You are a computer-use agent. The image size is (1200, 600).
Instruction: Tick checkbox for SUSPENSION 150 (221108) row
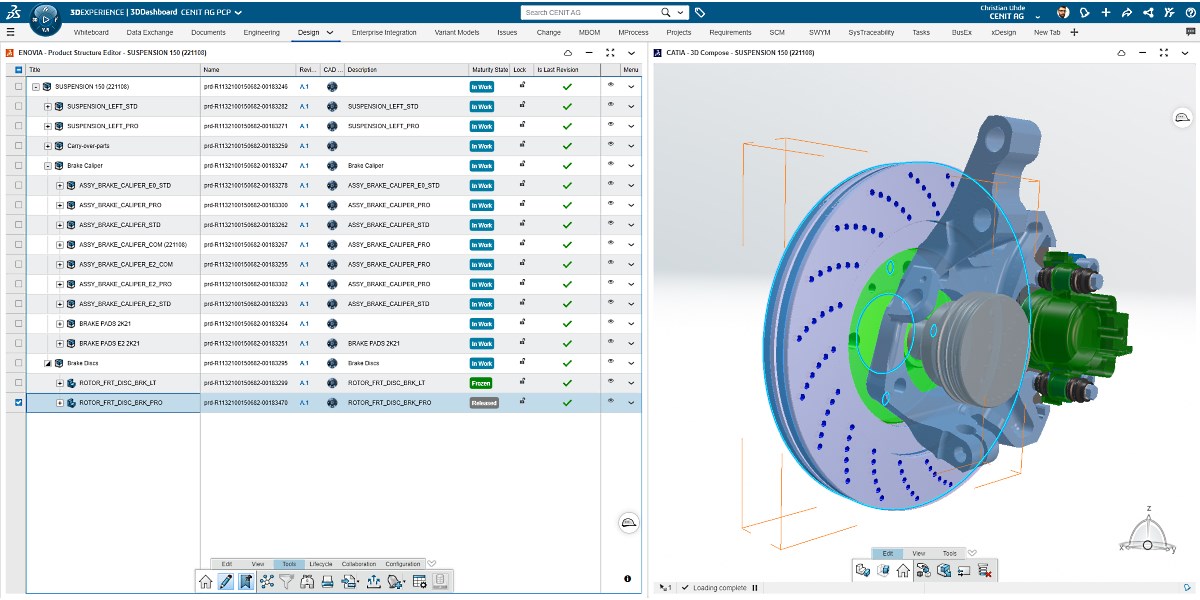[x=19, y=87]
